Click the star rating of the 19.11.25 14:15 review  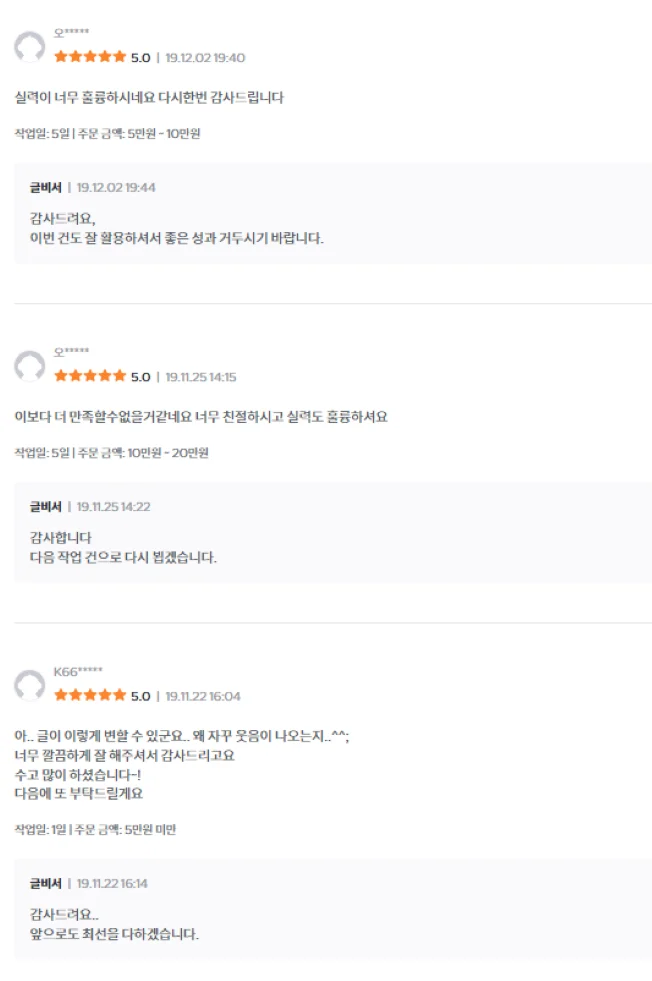click(x=90, y=376)
